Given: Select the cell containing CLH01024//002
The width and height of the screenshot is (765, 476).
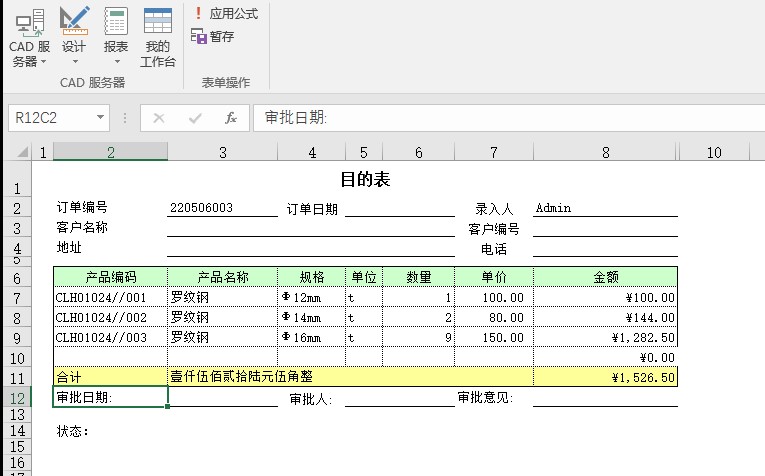Looking at the screenshot, I should tap(110, 317).
